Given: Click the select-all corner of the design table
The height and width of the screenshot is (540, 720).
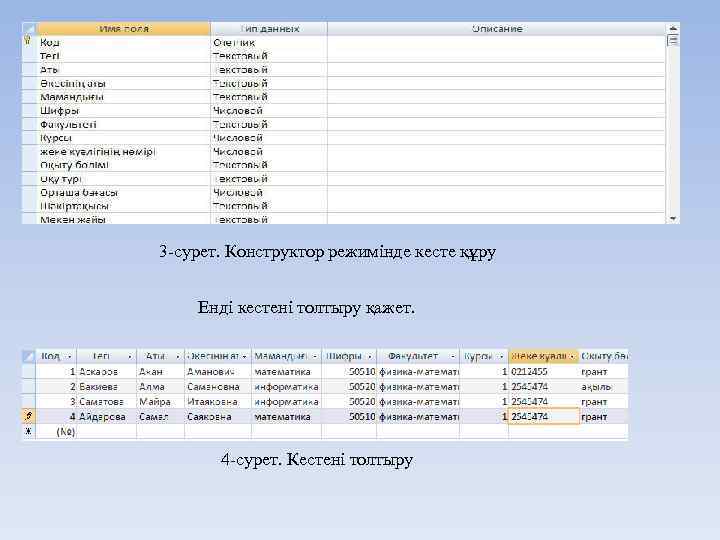Looking at the screenshot, I should click(x=29, y=28).
